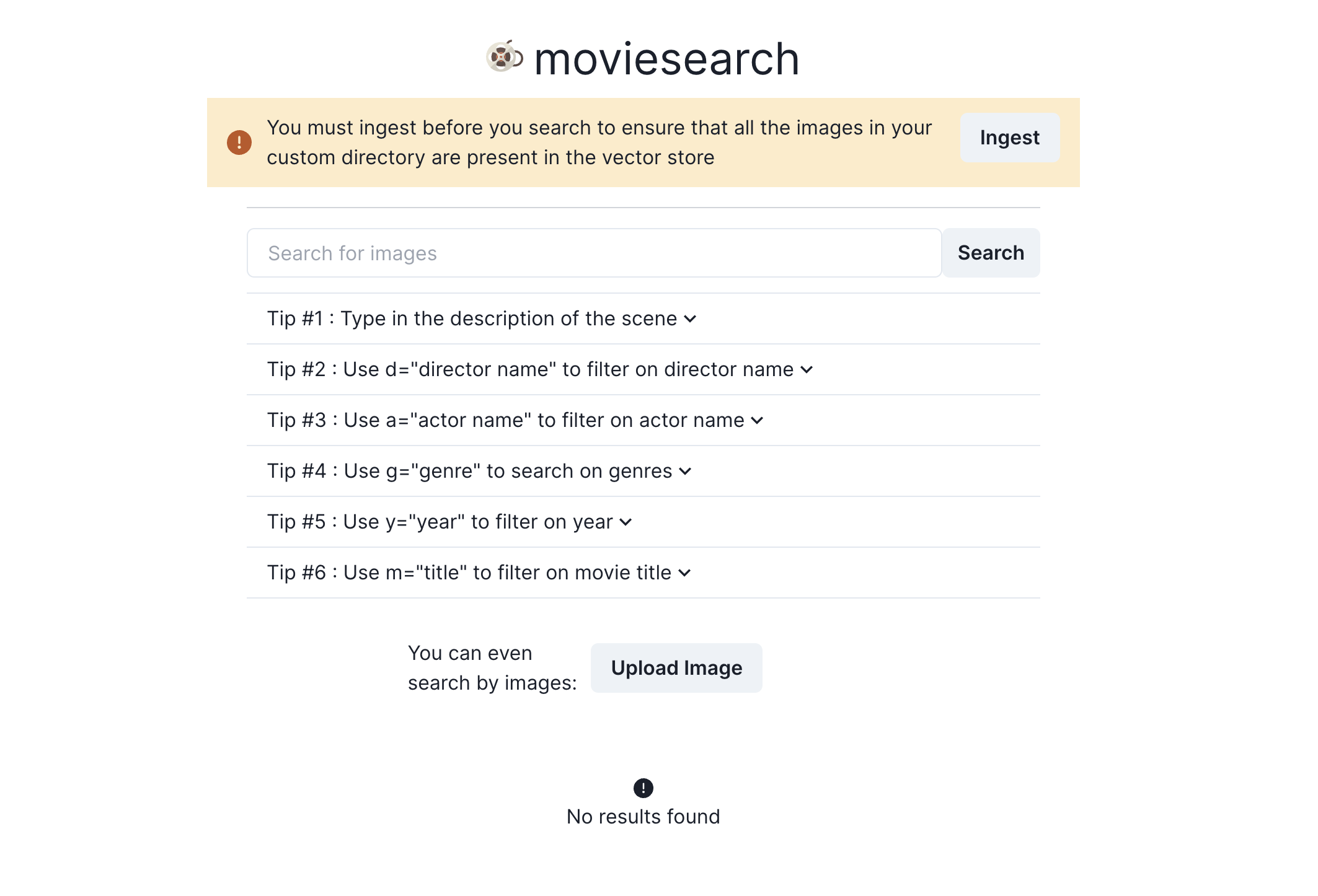Click the chevron arrow after actor name tip
The image size is (1318, 896).
[757, 421]
